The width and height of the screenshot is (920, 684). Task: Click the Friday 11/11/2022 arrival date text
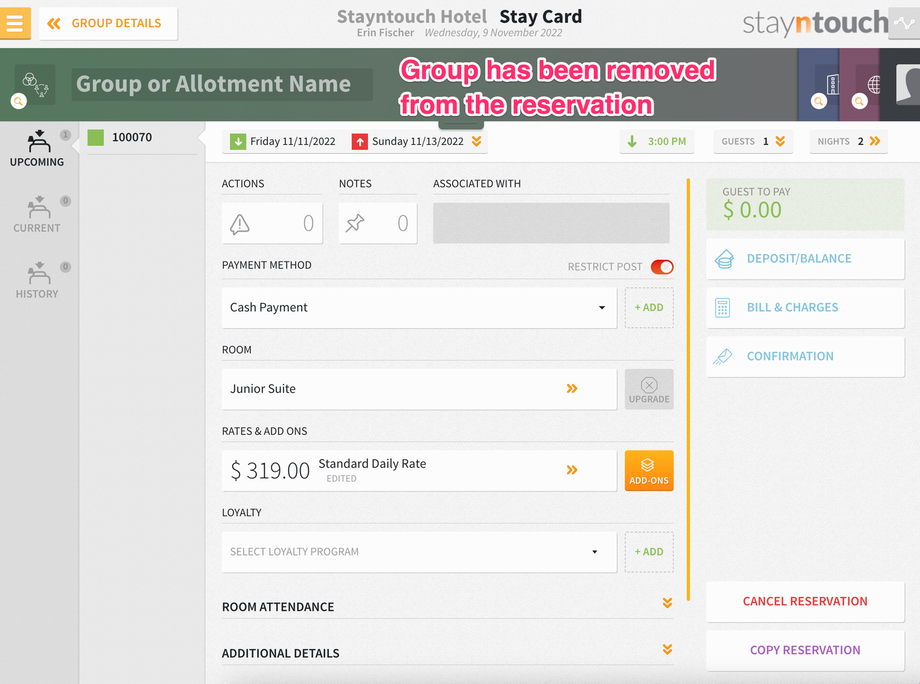[x=293, y=141]
